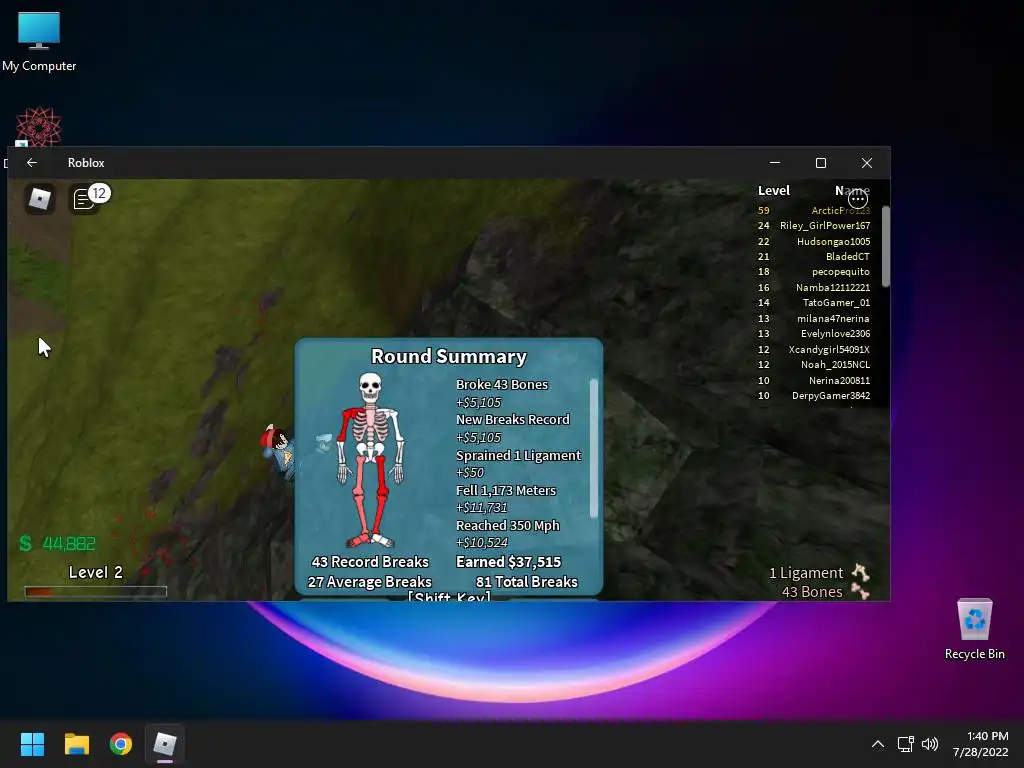
Task: Click the skeleton figure in Round Summary
Action: [370, 459]
